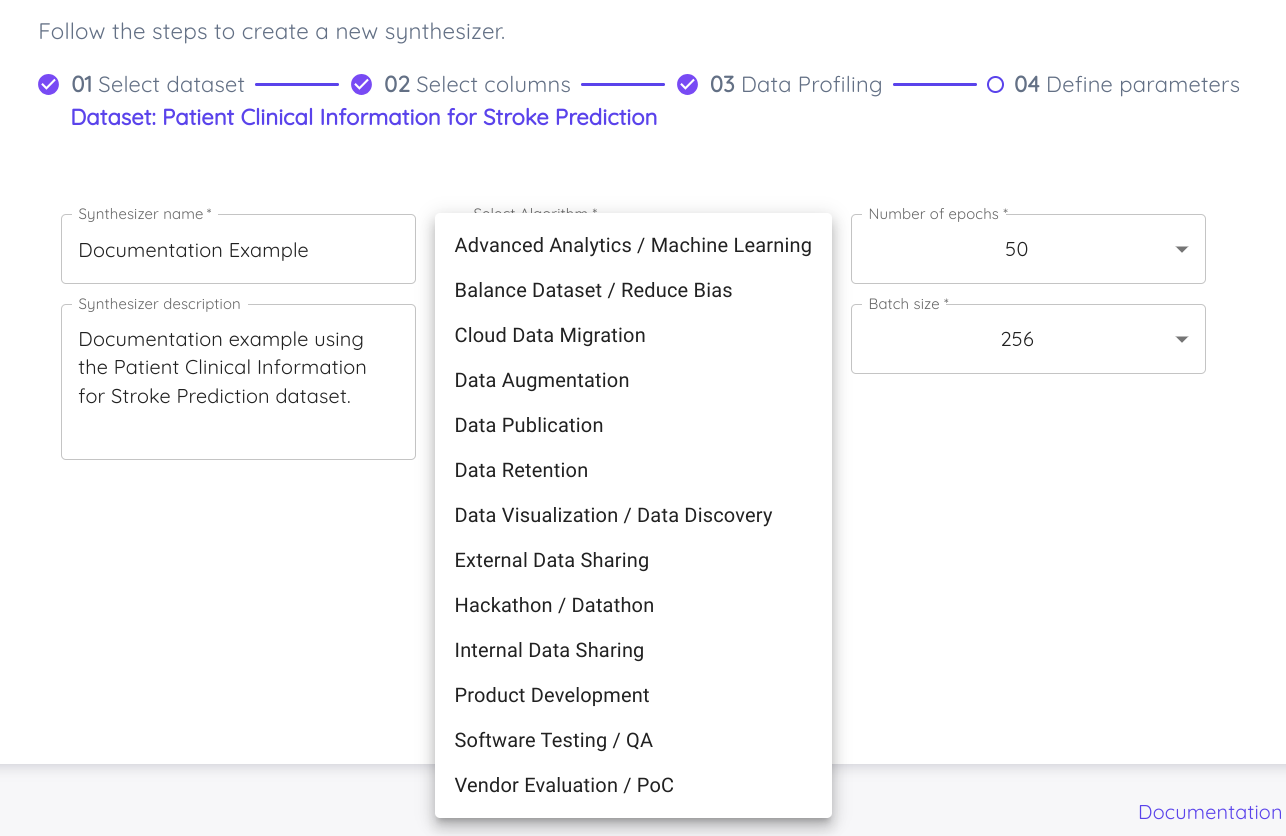Select Hackathon / Datathon option
Image resolution: width=1286 pixels, height=836 pixels.
coord(633,605)
